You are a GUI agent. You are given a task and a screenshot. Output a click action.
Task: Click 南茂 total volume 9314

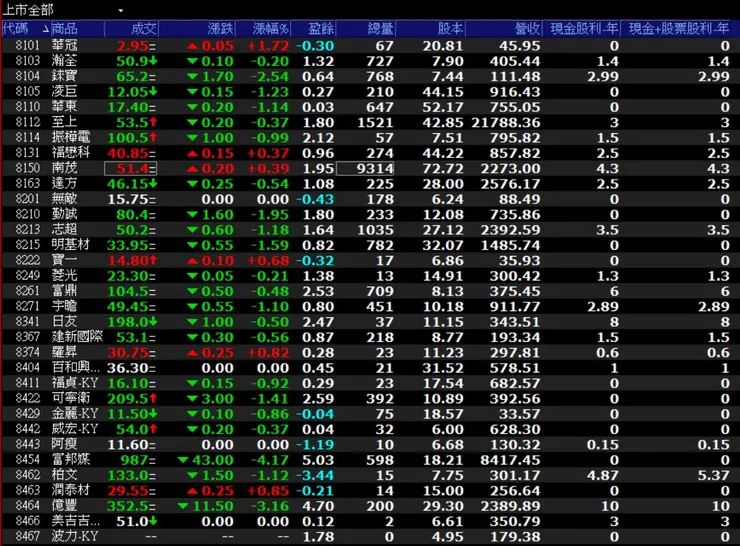tap(365, 168)
